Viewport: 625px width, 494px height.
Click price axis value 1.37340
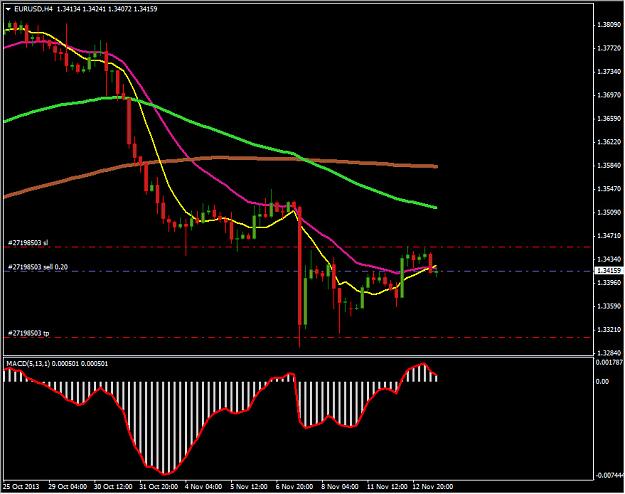pyautogui.click(x=609, y=72)
